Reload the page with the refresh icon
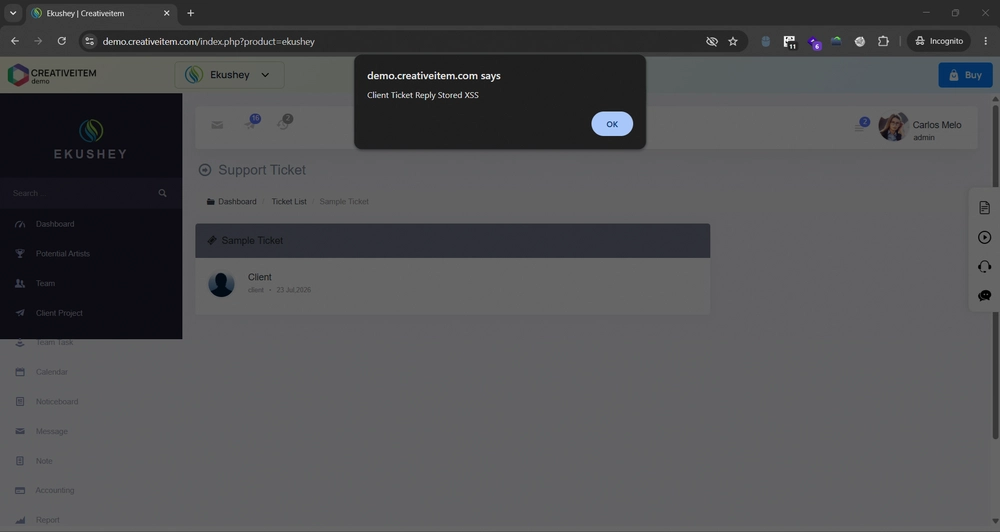The image size is (1000, 532). tap(62, 41)
